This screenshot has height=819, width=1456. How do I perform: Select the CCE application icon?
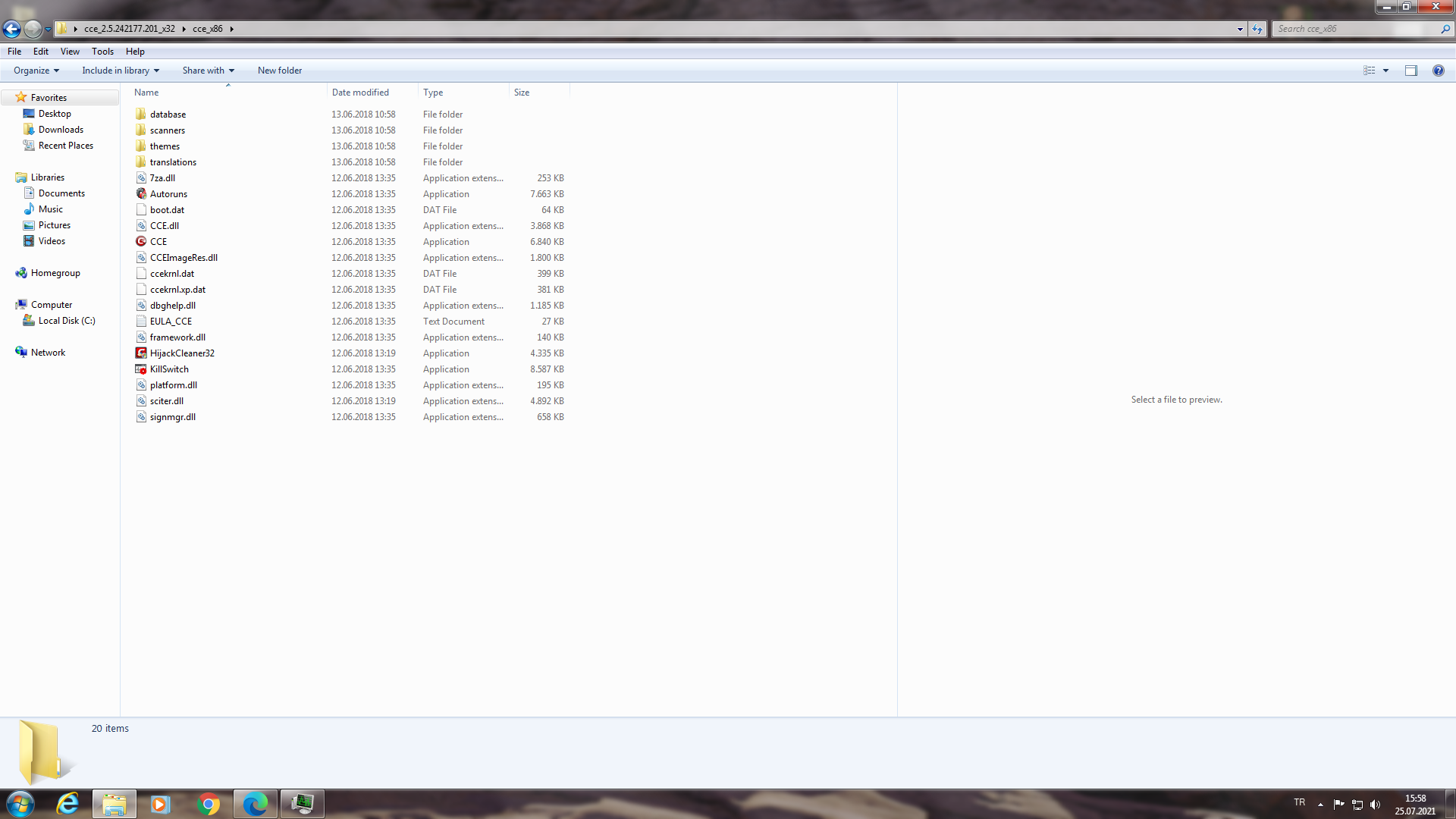coord(141,242)
